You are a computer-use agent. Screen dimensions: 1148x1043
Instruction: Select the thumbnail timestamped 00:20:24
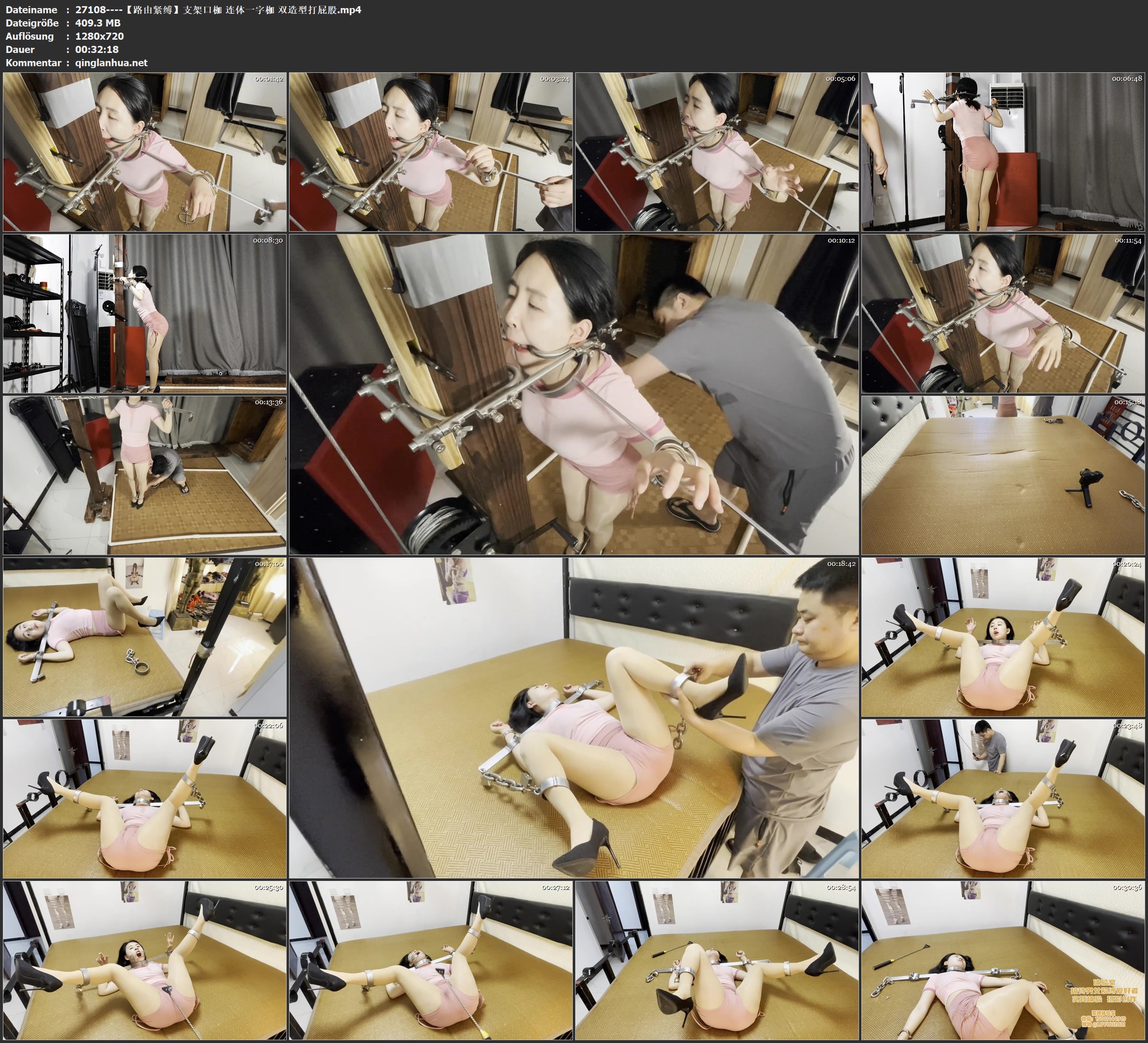1003,636
